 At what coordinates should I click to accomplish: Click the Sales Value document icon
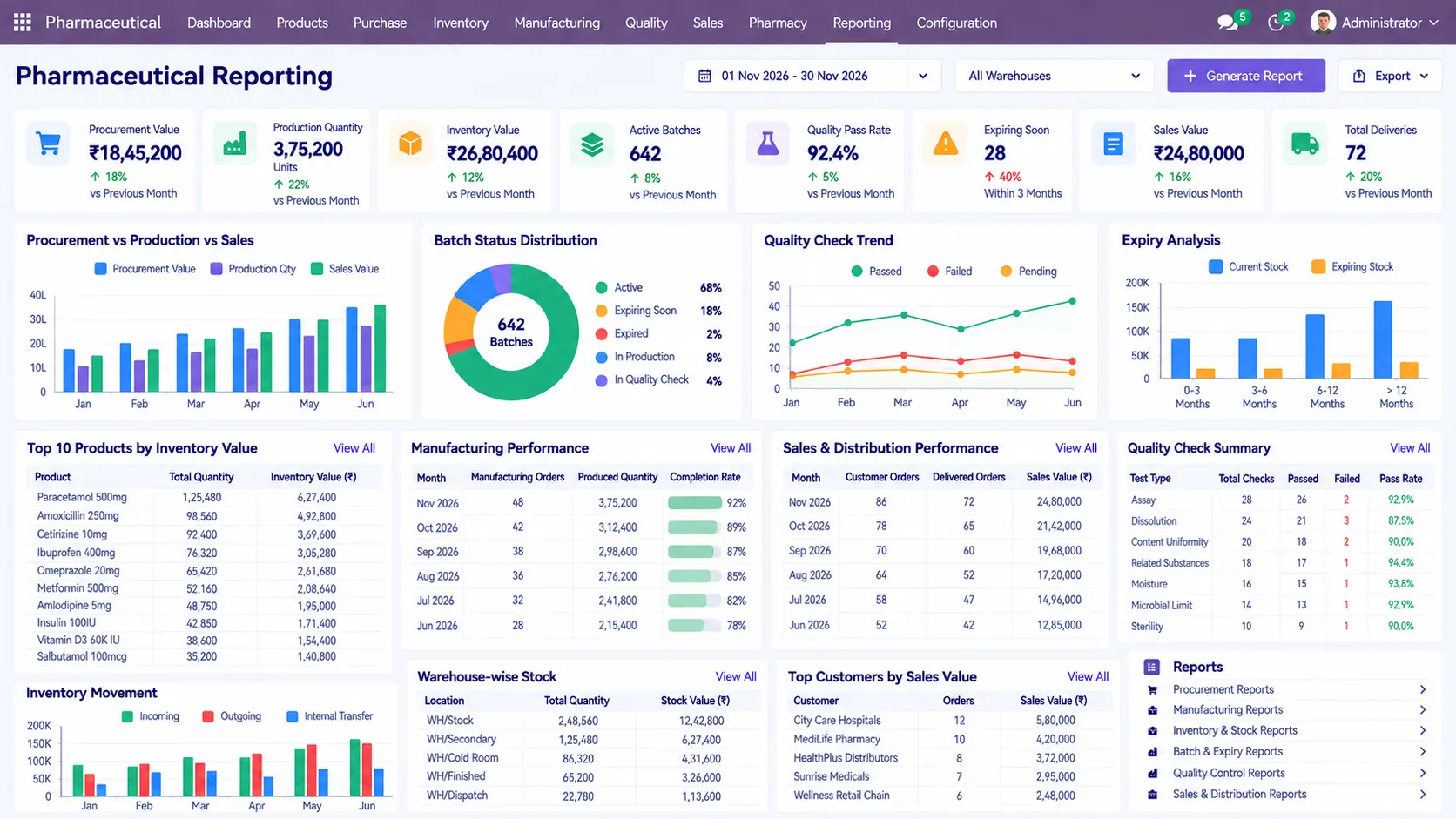[1113, 144]
